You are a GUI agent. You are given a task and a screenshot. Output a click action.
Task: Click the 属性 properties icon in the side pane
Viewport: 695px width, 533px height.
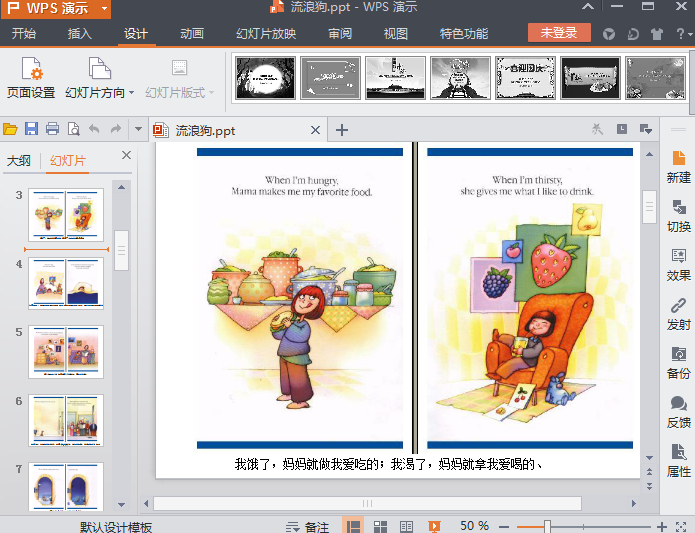679,461
